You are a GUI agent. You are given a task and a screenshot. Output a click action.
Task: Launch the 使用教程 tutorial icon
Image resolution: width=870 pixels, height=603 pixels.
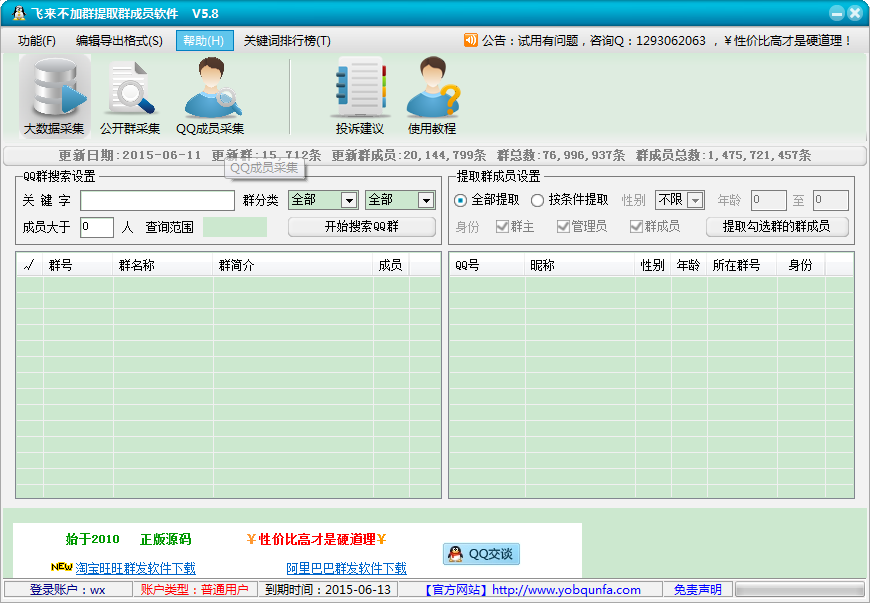[432, 97]
